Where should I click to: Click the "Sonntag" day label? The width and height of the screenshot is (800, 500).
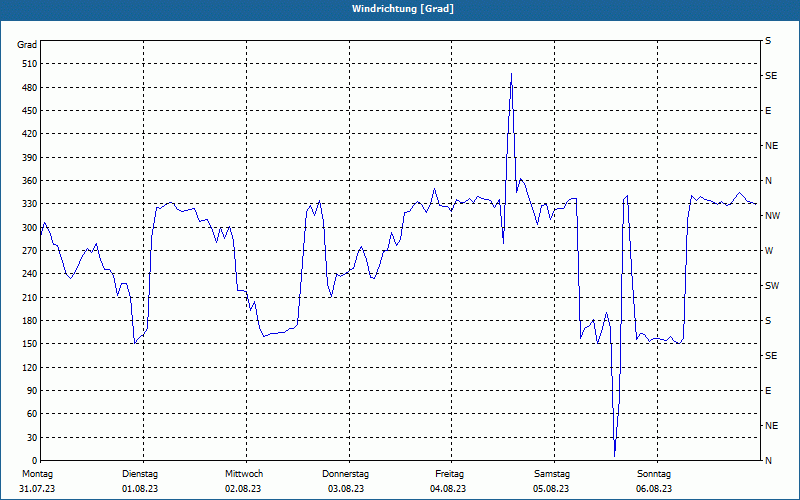point(654,474)
